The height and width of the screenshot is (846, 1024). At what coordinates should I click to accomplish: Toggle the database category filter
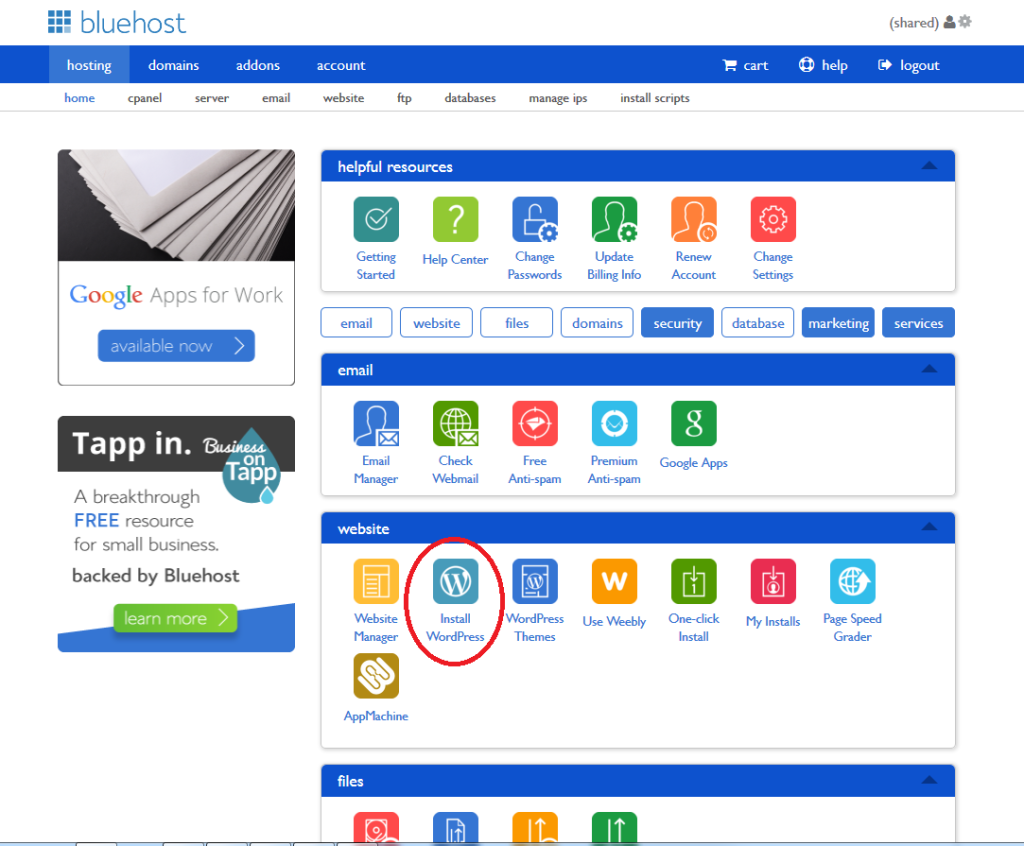pyautogui.click(x=758, y=323)
